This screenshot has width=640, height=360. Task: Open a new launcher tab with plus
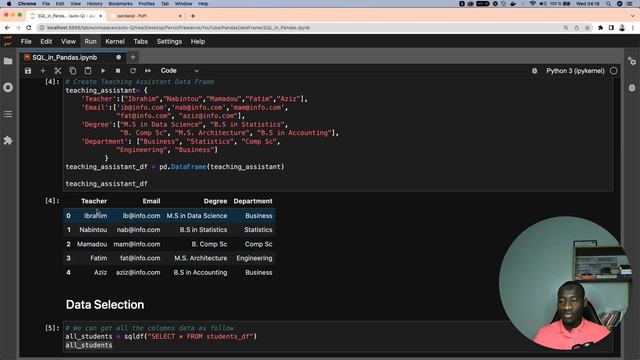(133, 58)
